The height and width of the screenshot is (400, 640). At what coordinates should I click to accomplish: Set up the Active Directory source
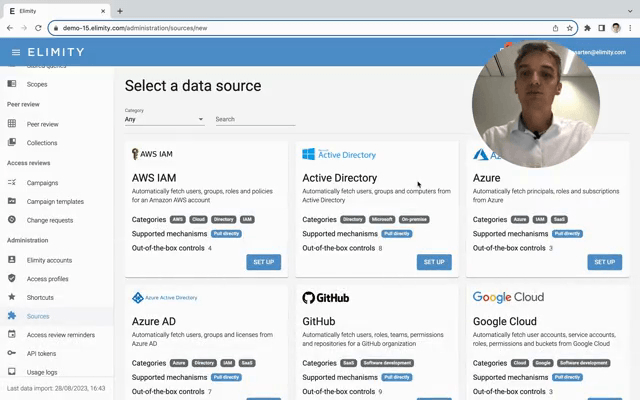434,262
